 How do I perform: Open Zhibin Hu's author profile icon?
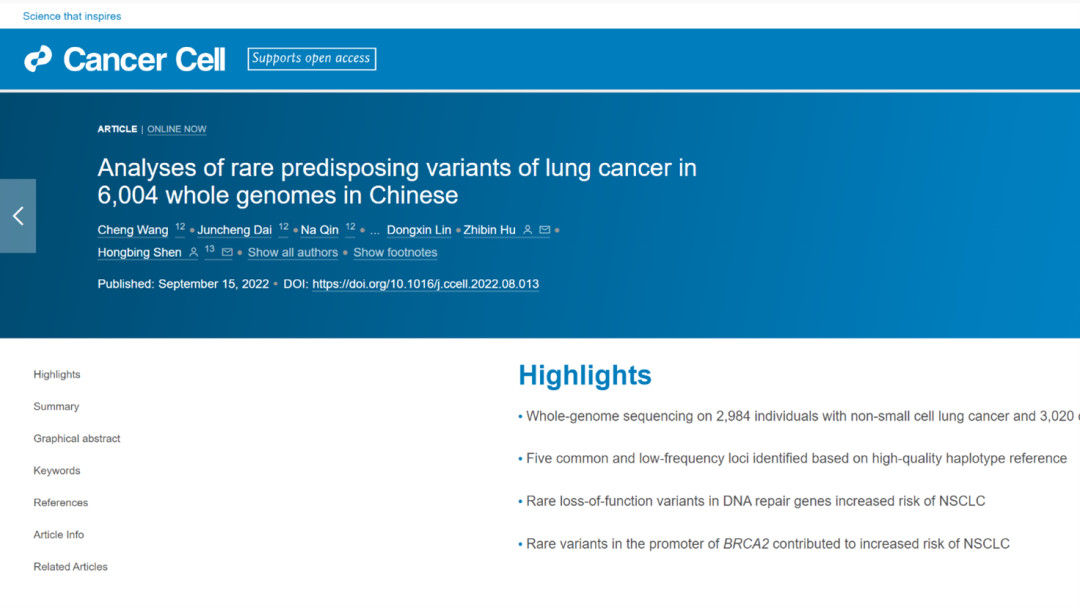[x=528, y=230]
